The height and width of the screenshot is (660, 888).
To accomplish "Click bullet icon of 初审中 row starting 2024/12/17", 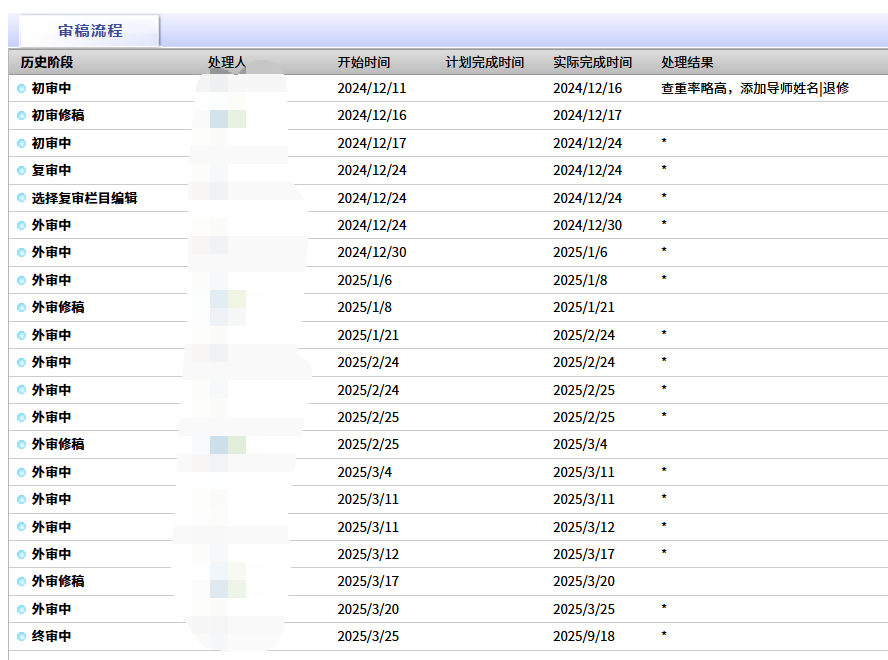I will pos(21,143).
